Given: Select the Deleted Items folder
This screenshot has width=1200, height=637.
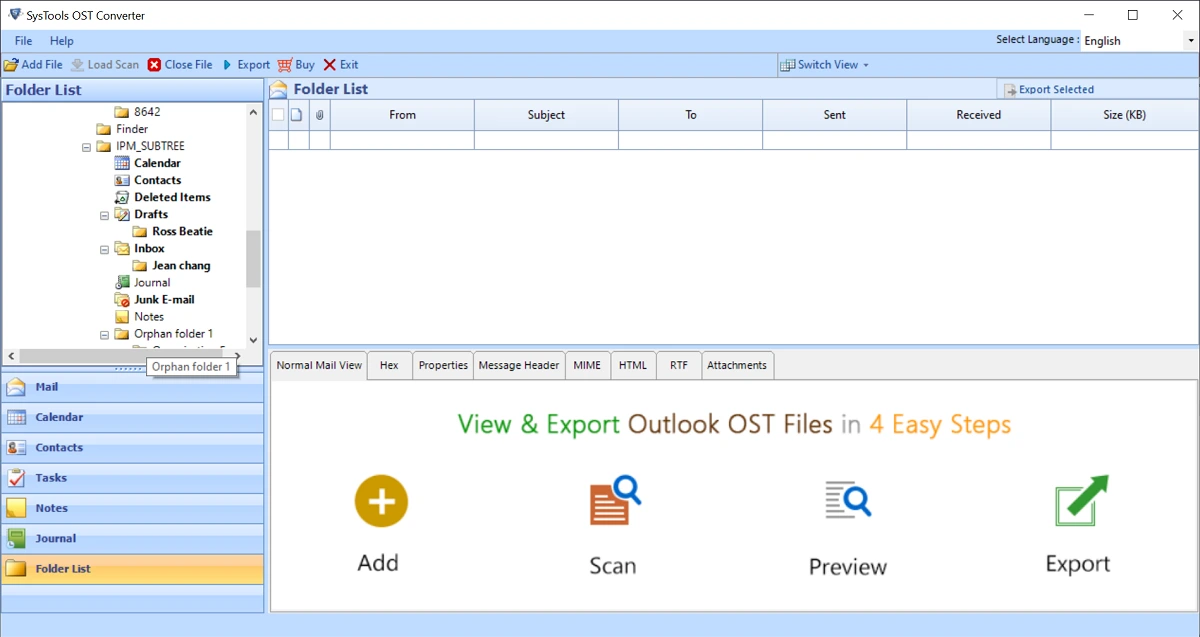Looking at the screenshot, I should click(172, 197).
